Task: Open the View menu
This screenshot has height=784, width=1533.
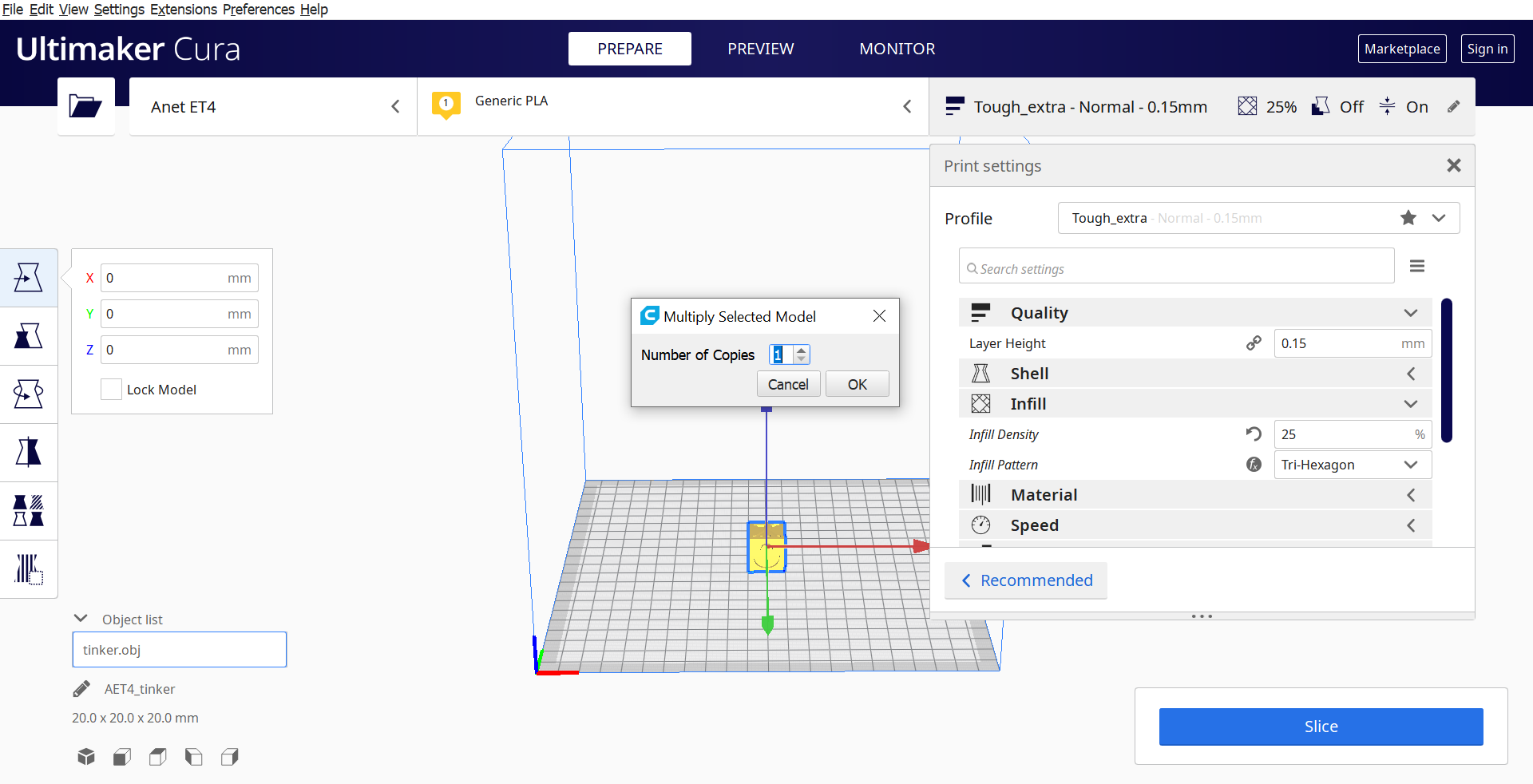Action: 73,10
